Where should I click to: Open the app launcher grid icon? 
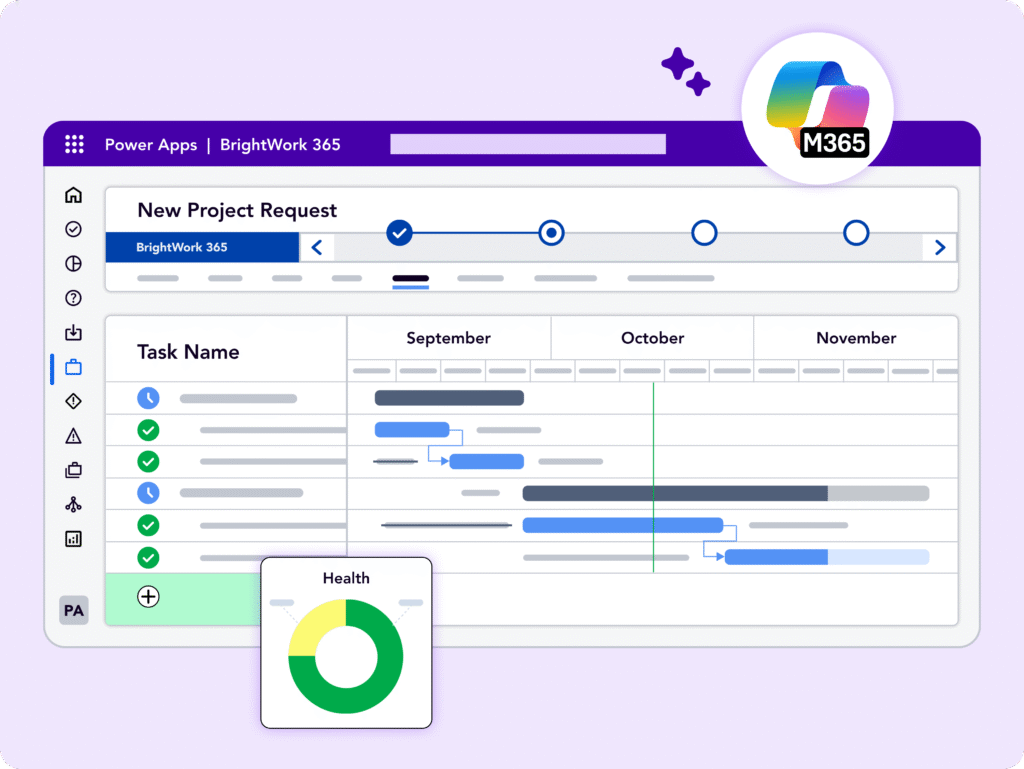tap(74, 145)
